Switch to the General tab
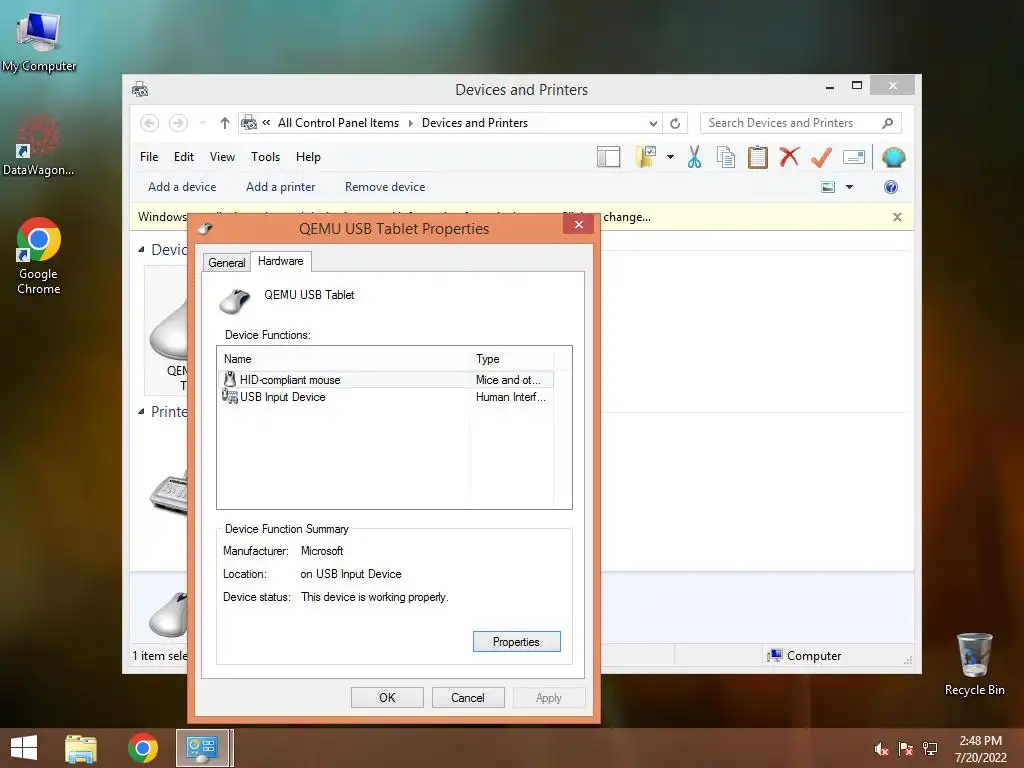The height and width of the screenshot is (768, 1024). 227,263
